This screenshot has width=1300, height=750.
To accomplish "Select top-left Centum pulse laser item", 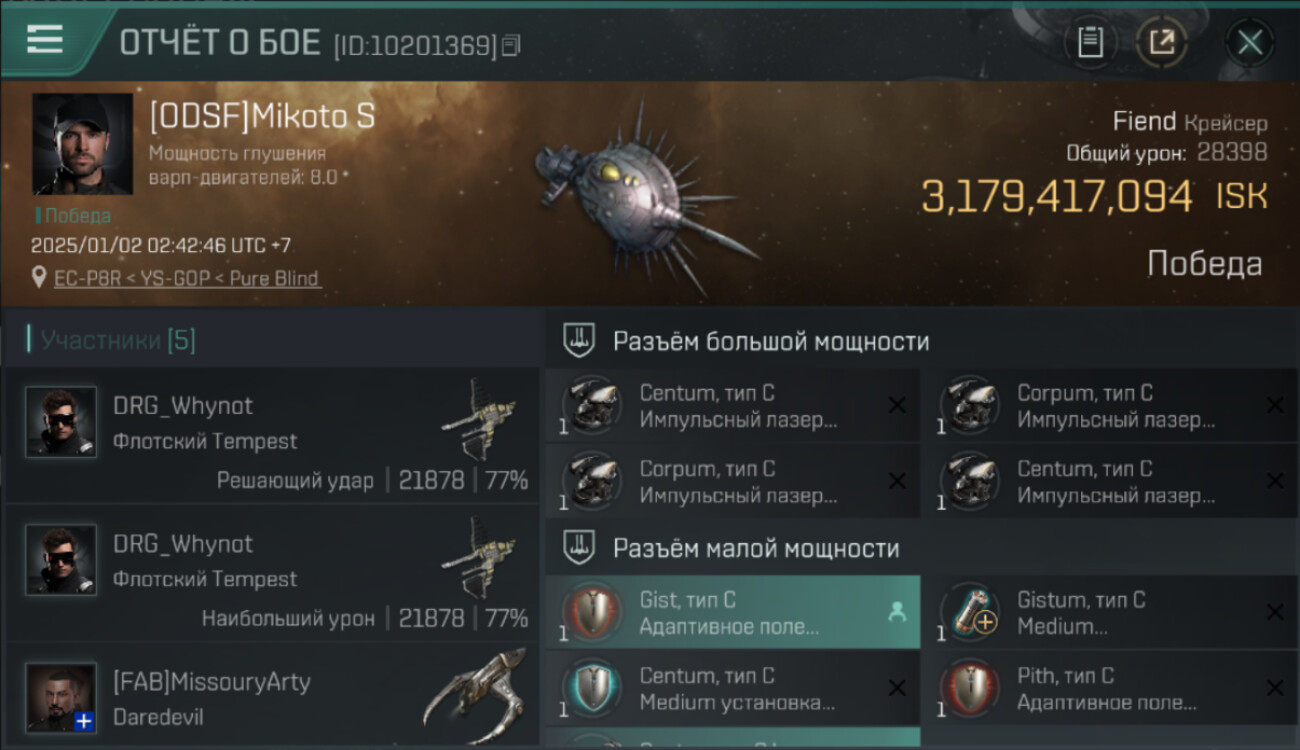I will click(733, 406).
